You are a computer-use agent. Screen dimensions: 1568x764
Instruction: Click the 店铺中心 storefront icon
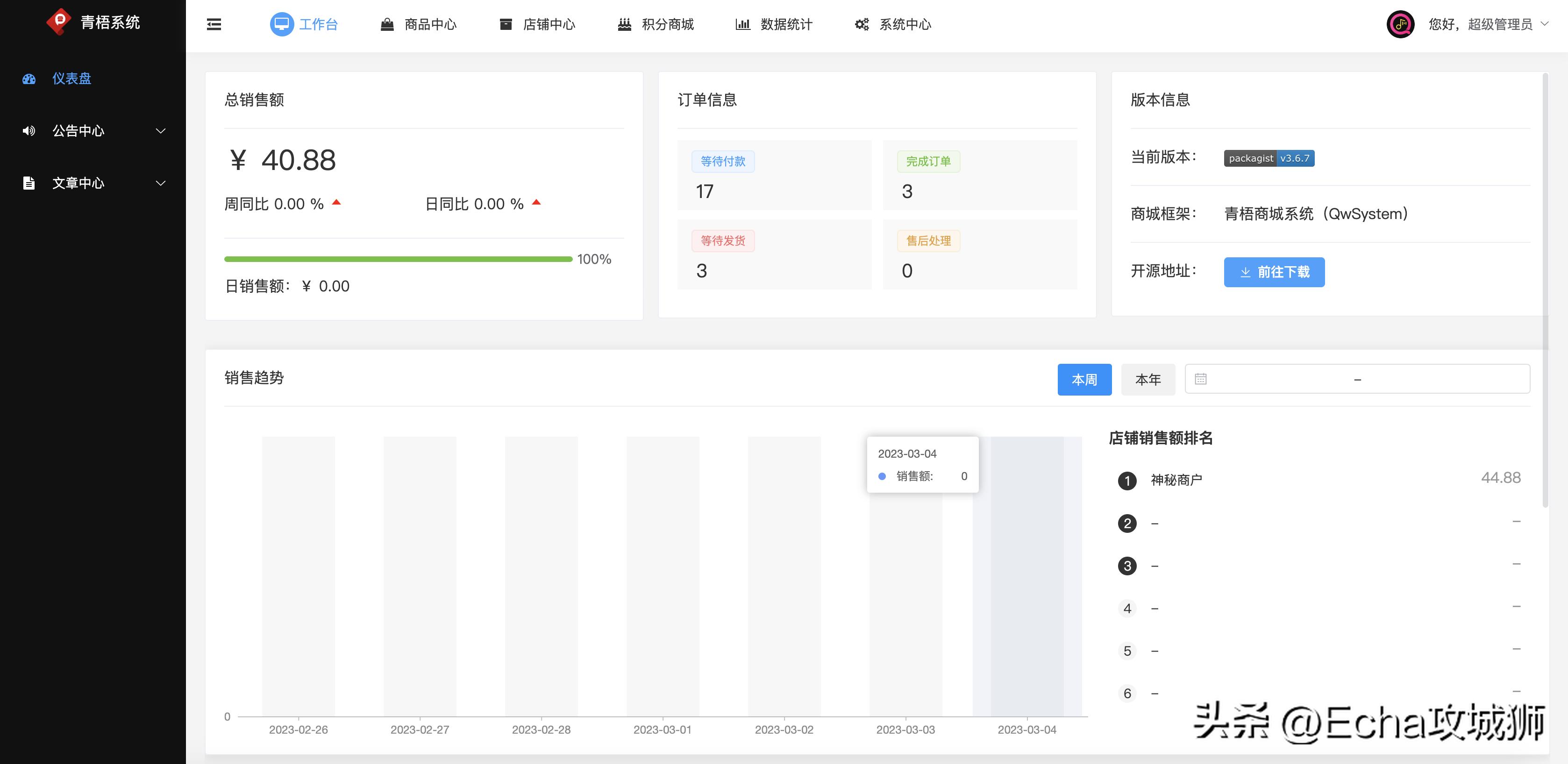pos(505,24)
